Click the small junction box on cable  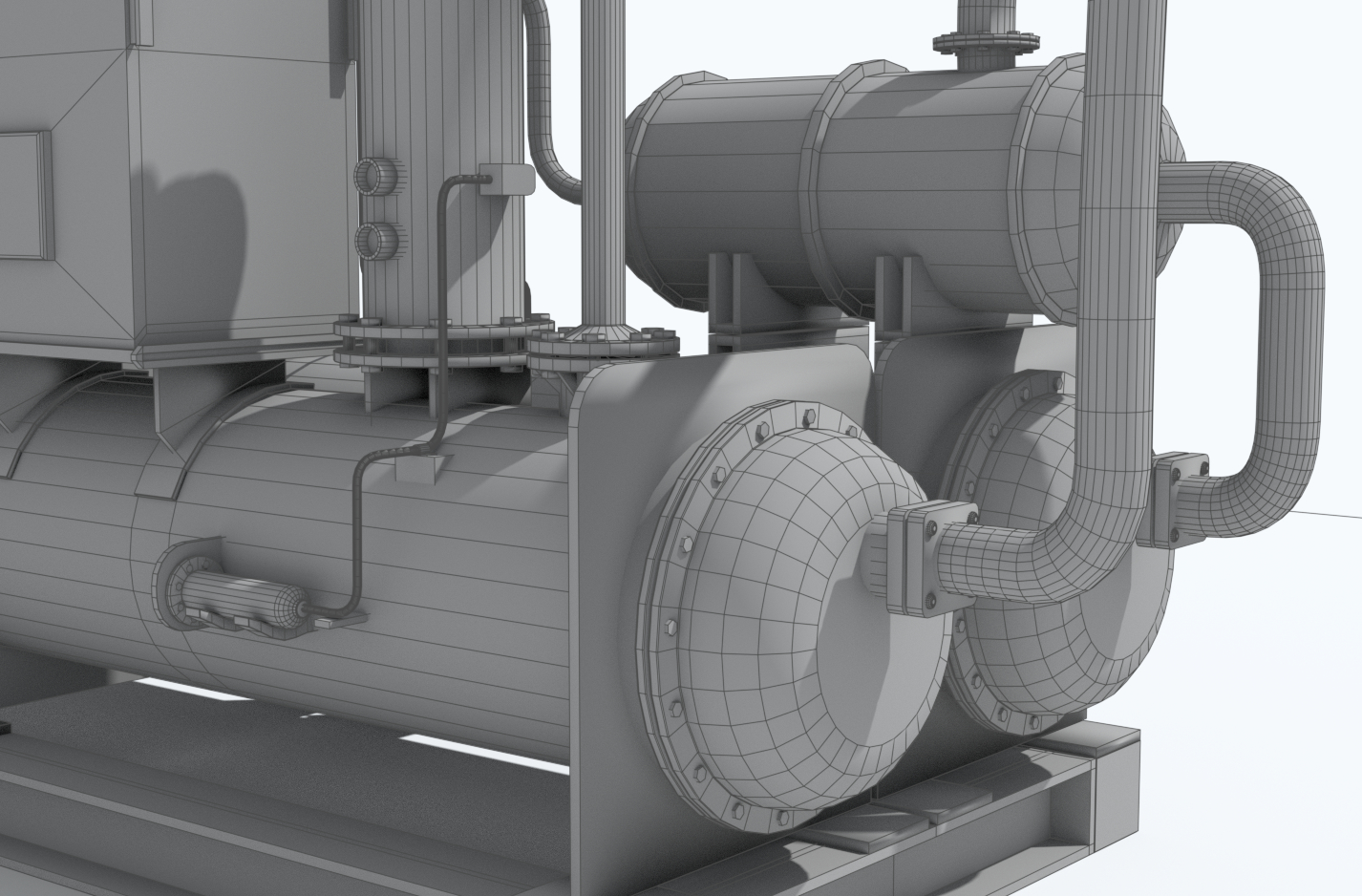coord(506,181)
